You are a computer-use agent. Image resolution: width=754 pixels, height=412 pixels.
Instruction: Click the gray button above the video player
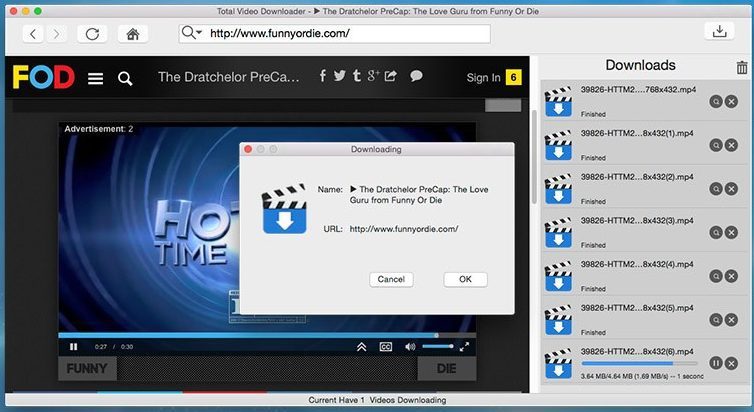tap(503, 105)
